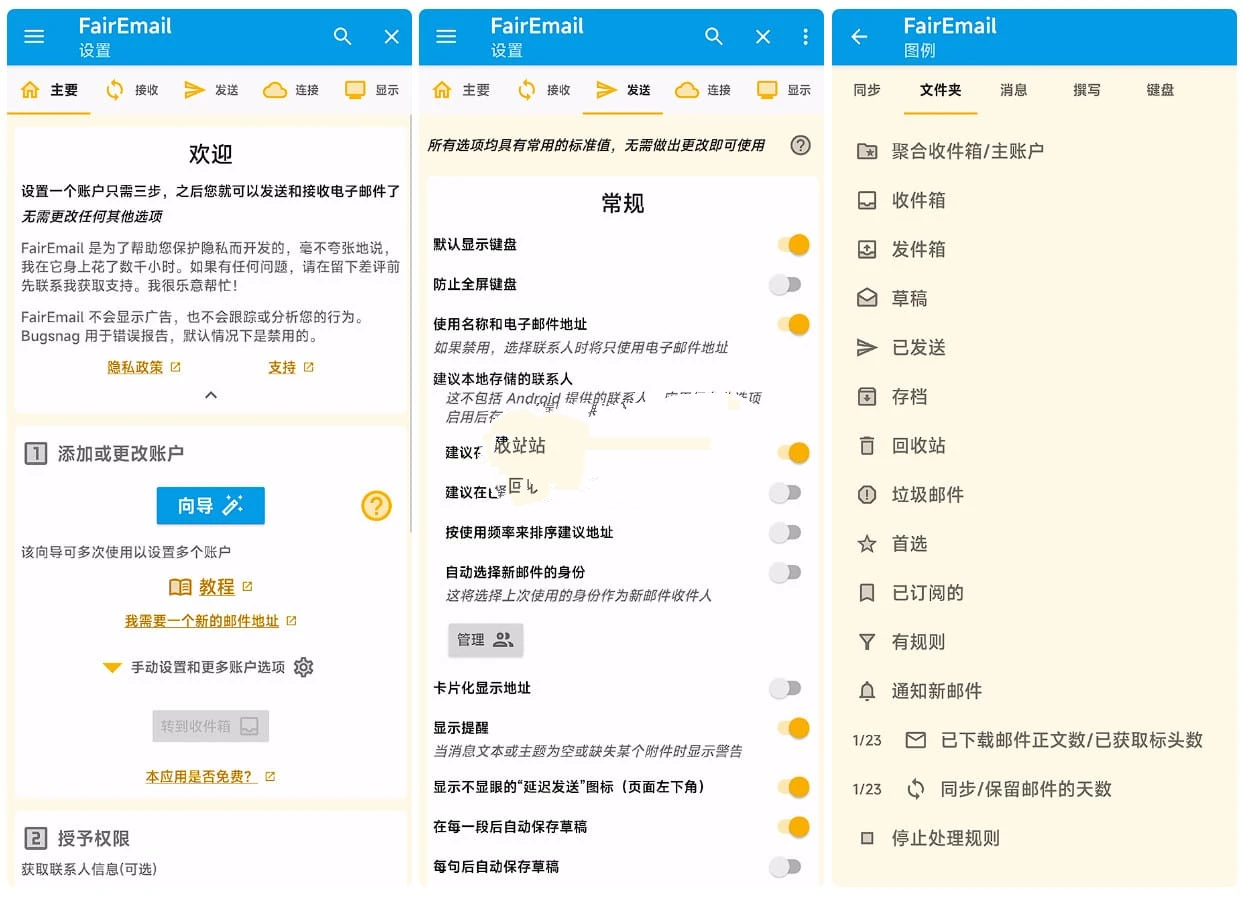Close settings with X on the 欢迎 screen

pyautogui.click(x=392, y=37)
